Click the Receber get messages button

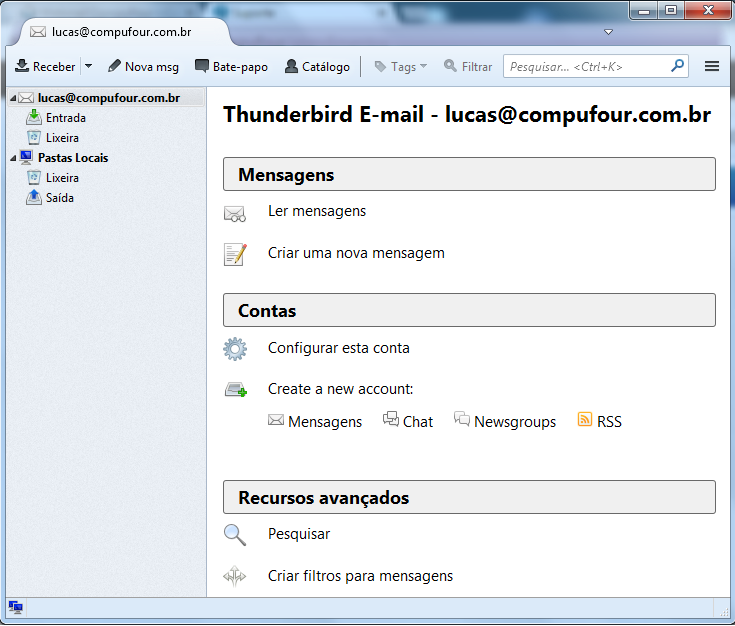pyautogui.click(x=45, y=67)
